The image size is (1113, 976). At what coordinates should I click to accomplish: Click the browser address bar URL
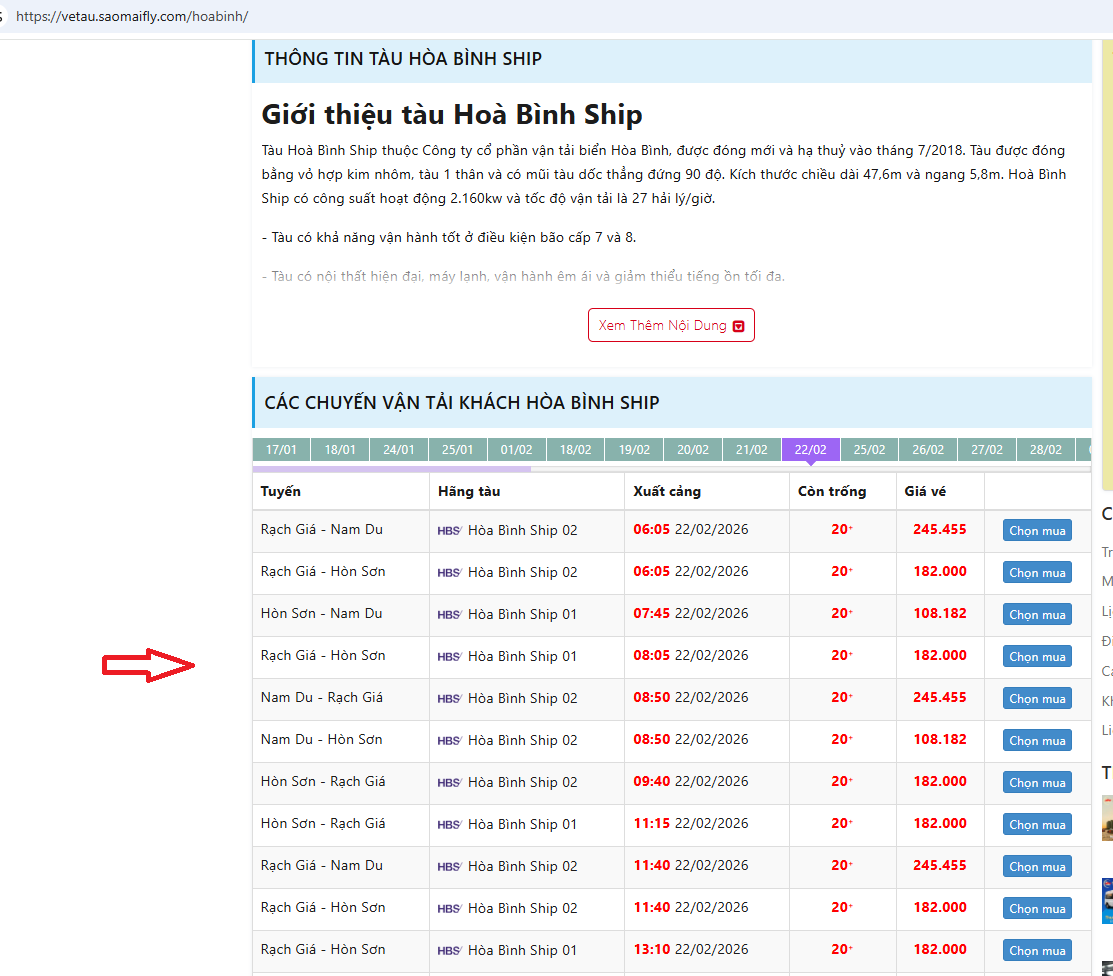point(132,17)
